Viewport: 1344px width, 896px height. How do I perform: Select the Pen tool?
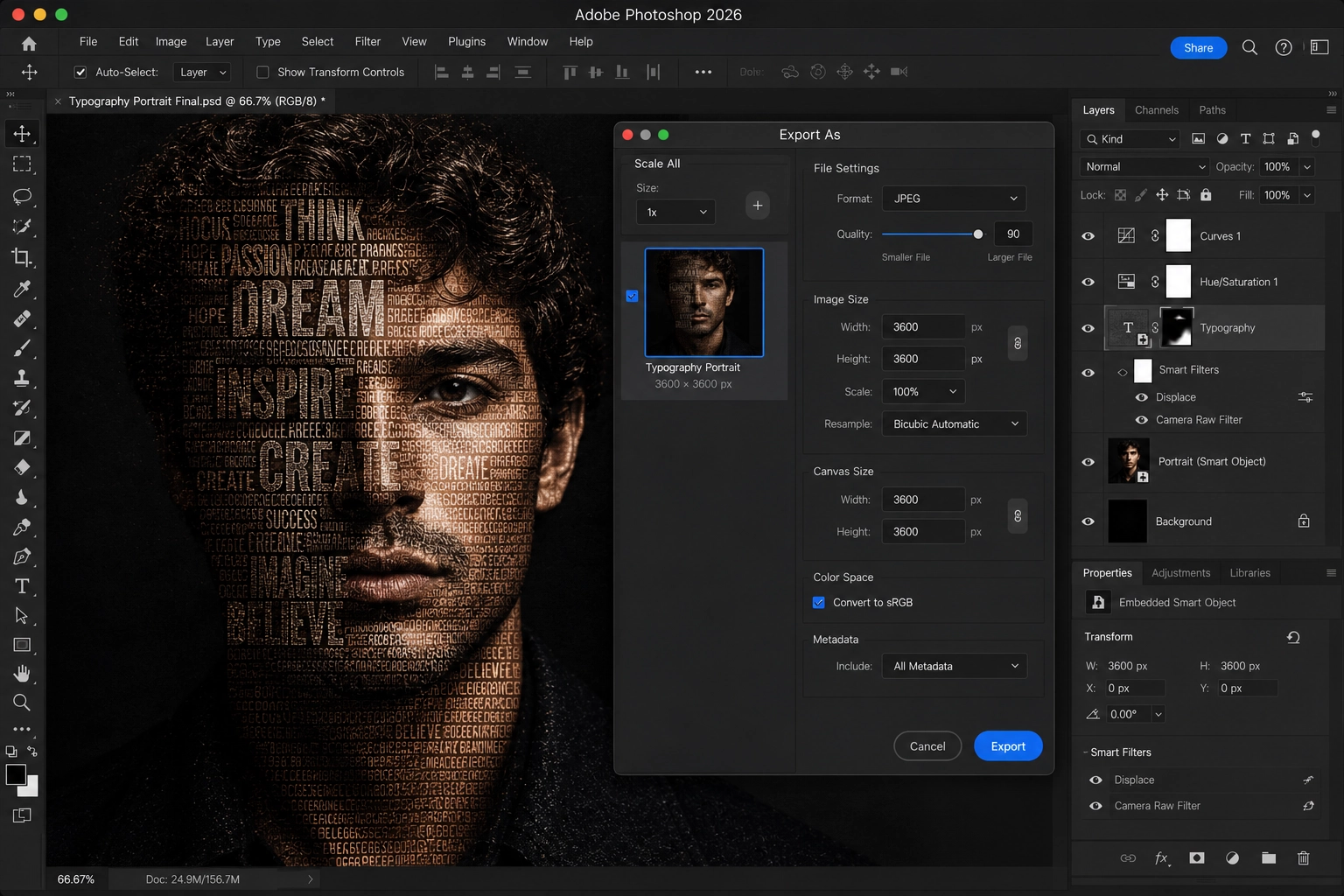tap(22, 556)
